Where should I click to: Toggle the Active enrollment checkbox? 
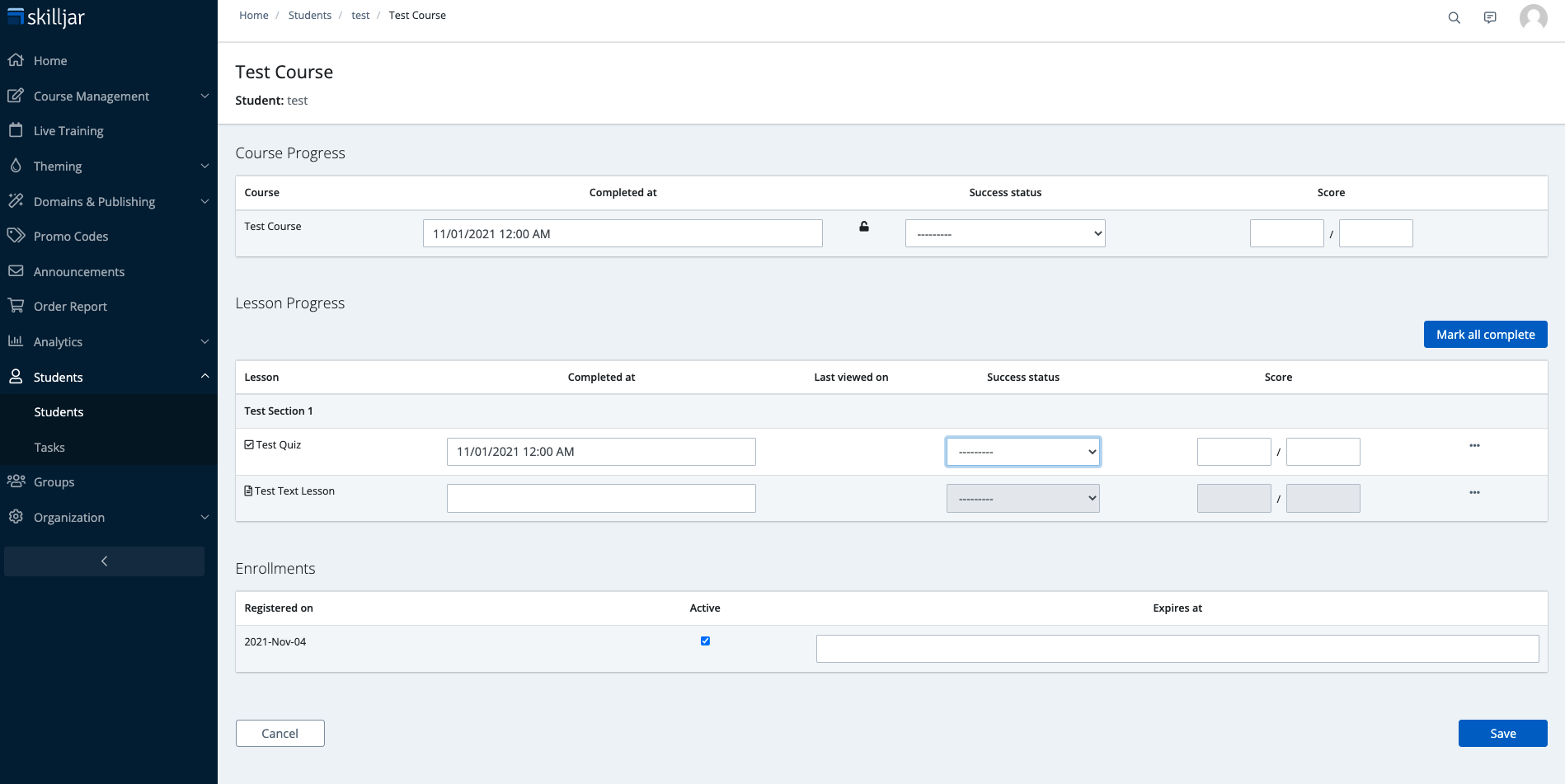point(705,641)
